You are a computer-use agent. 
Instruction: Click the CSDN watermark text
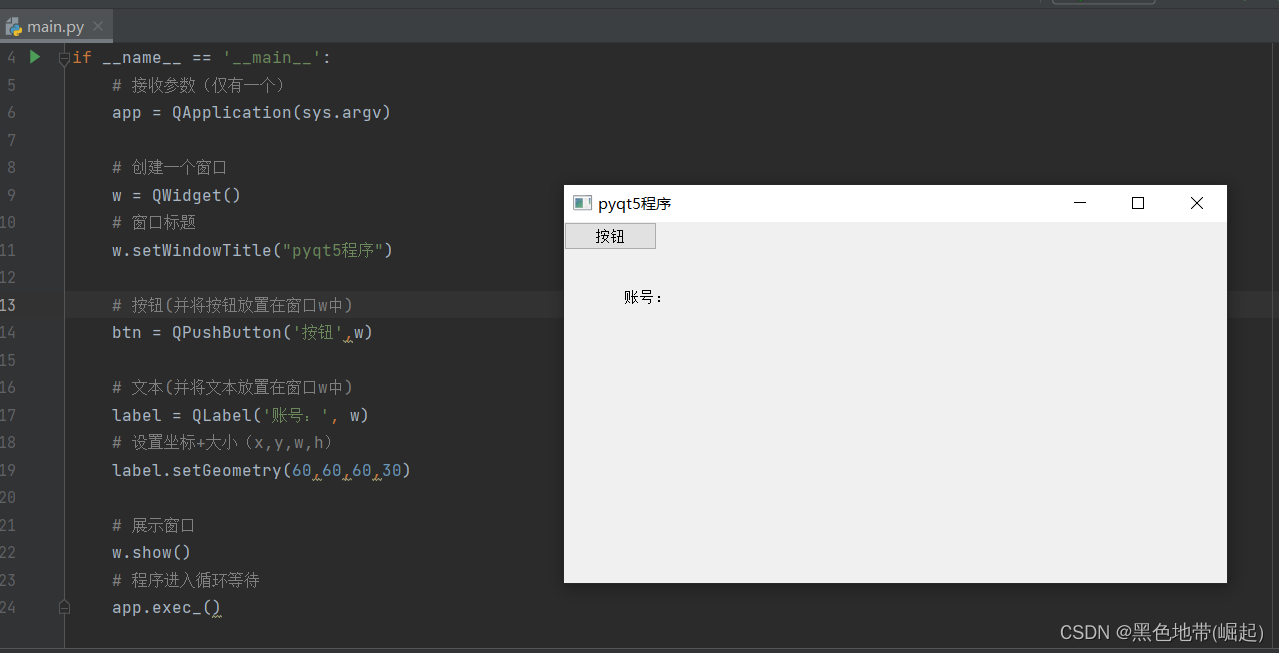click(1162, 632)
